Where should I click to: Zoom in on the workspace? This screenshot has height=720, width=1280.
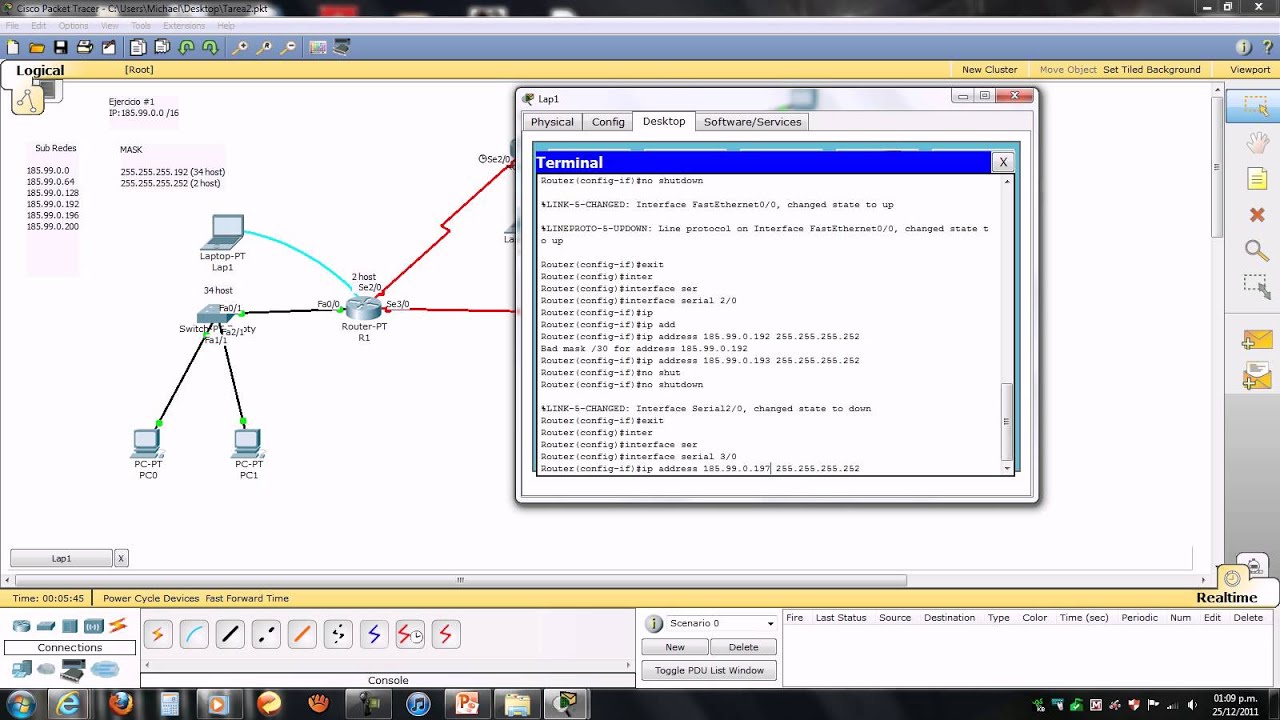pos(240,47)
